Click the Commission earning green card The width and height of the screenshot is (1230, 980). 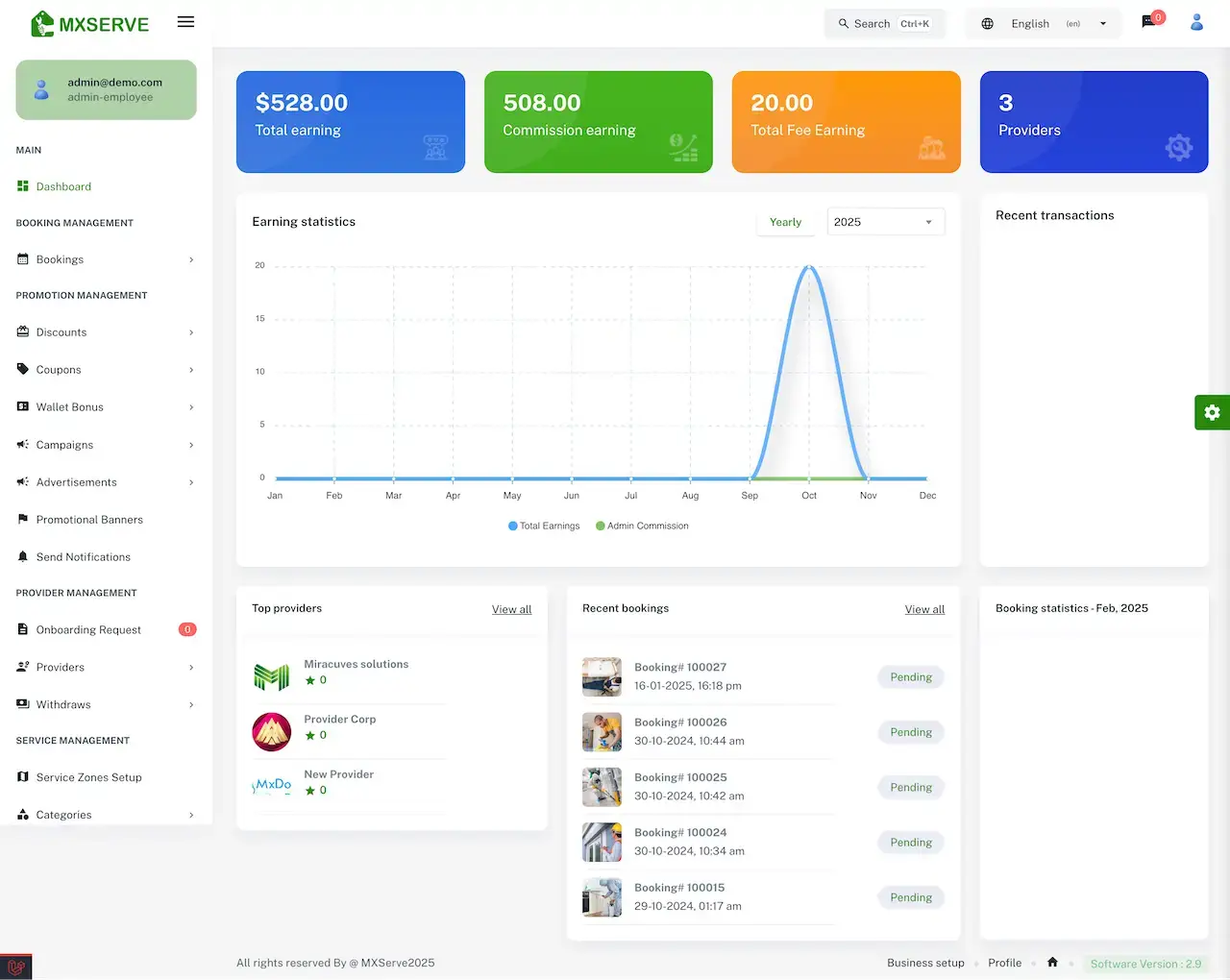point(599,122)
